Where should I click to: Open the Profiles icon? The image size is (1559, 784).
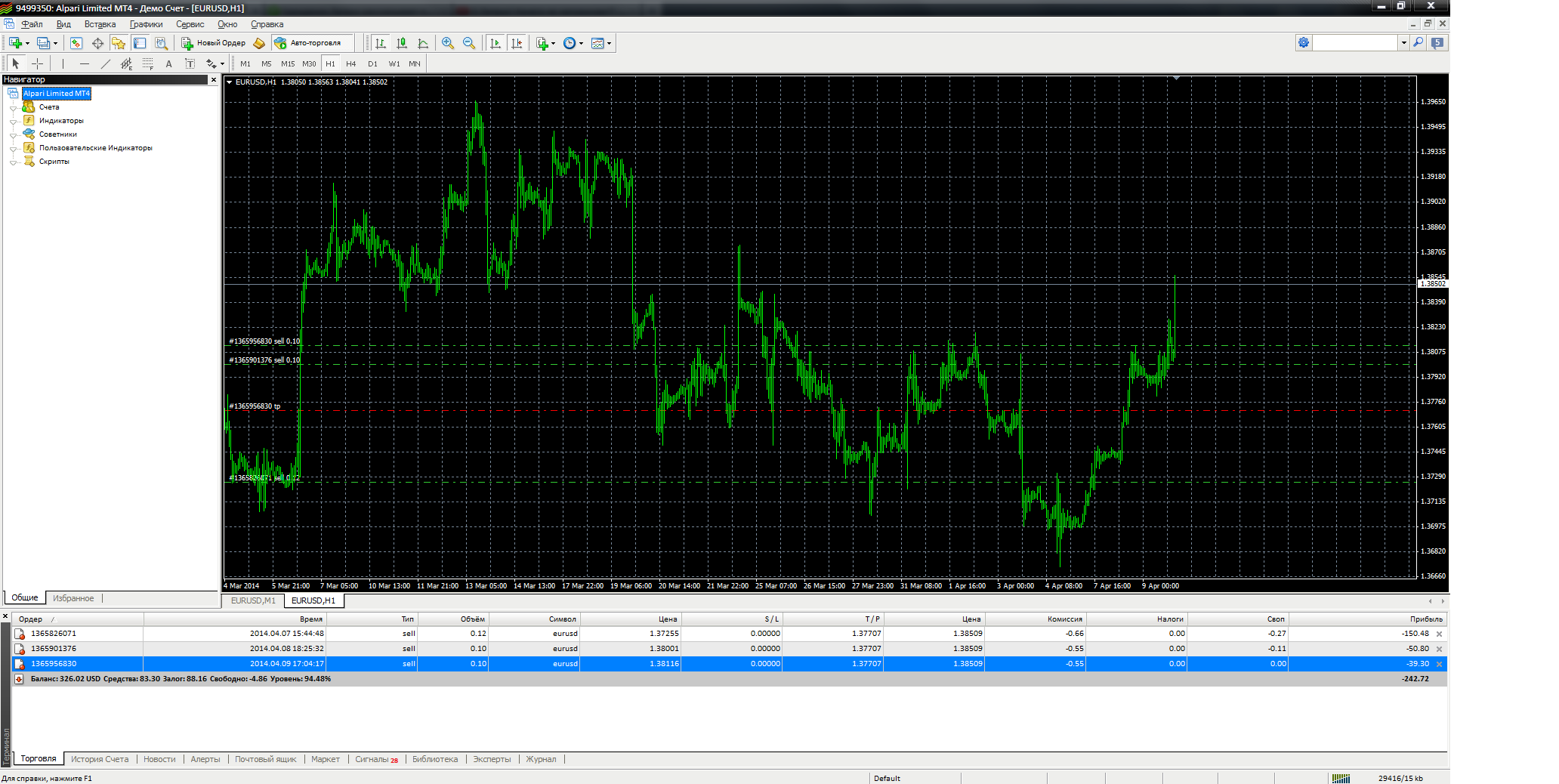pyautogui.click(x=43, y=43)
